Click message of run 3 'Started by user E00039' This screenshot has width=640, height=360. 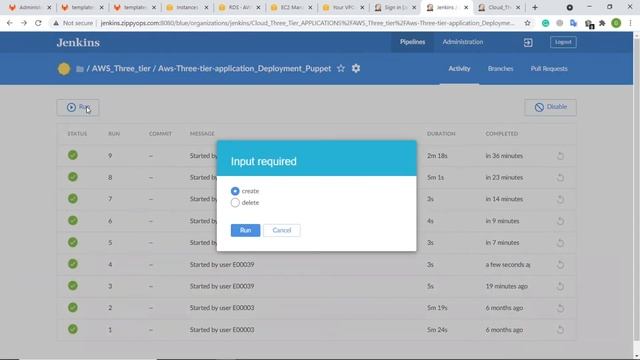coord(222,286)
